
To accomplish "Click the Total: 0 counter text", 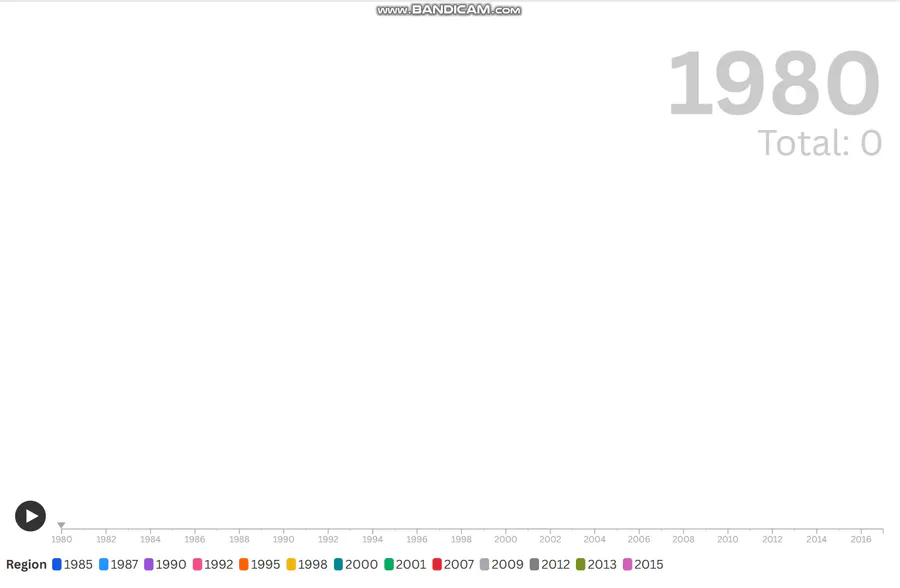I will coord(820,142).
